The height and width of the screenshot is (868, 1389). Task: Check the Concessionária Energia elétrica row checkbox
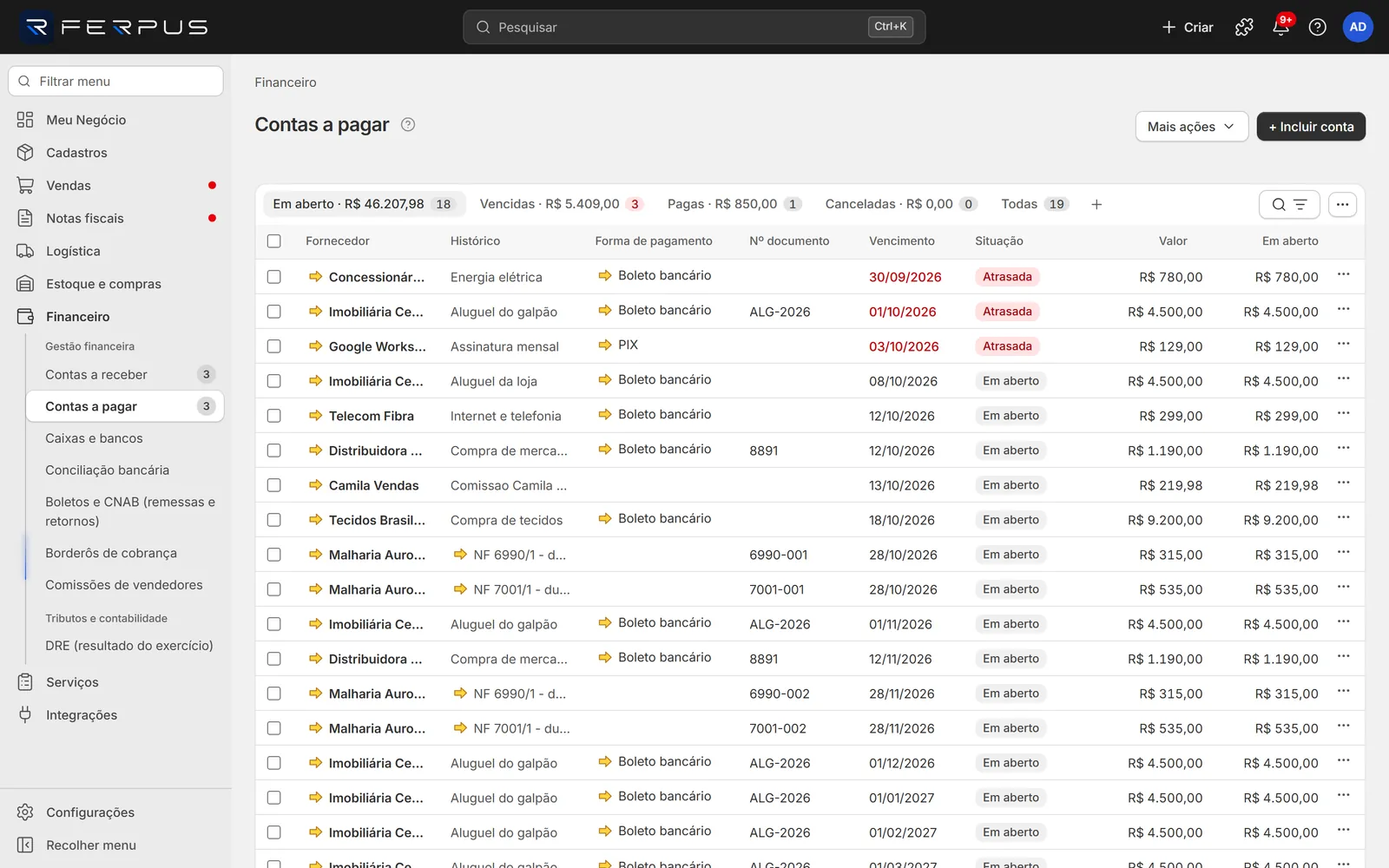tap(274, 277)
